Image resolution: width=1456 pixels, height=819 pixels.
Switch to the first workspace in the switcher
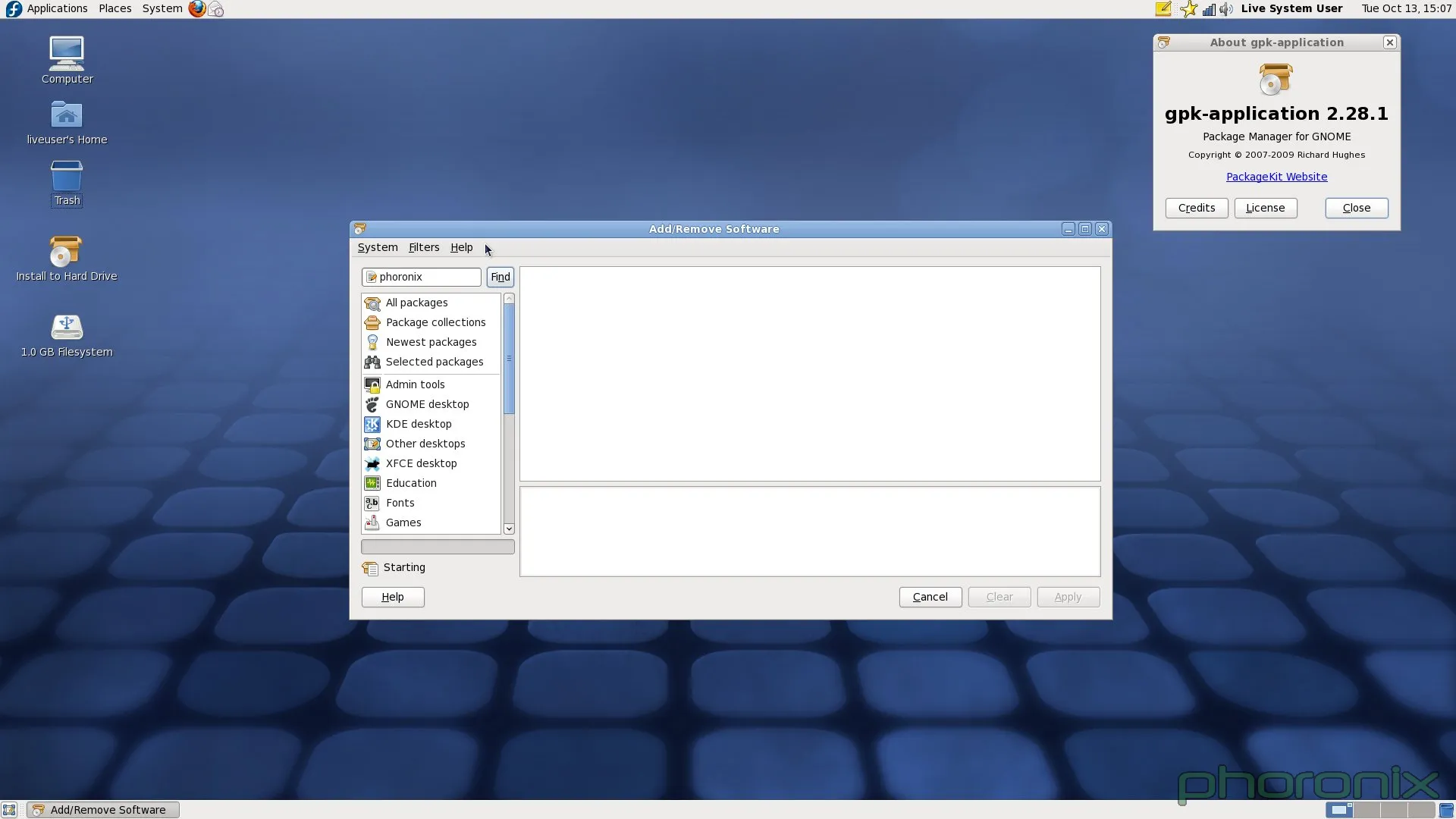click(1339, 810)
